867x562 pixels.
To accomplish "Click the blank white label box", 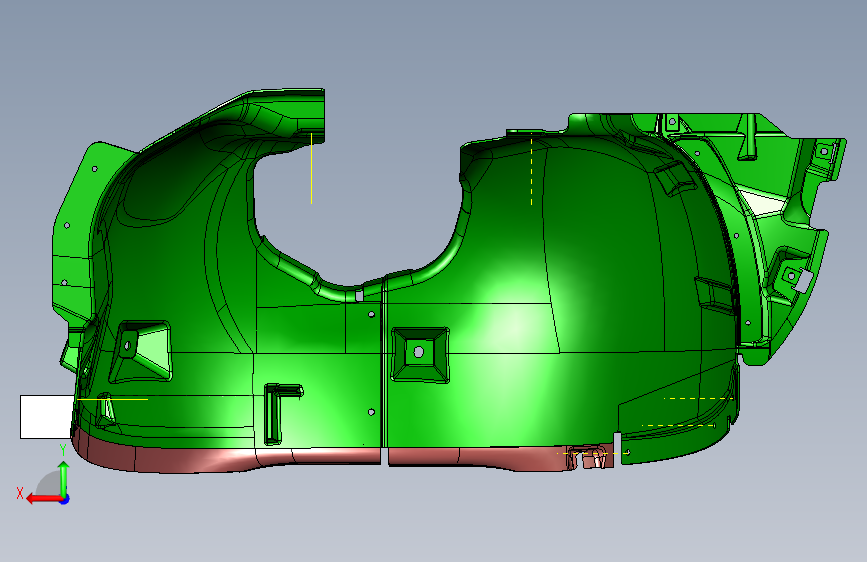I will click(47, 417).
